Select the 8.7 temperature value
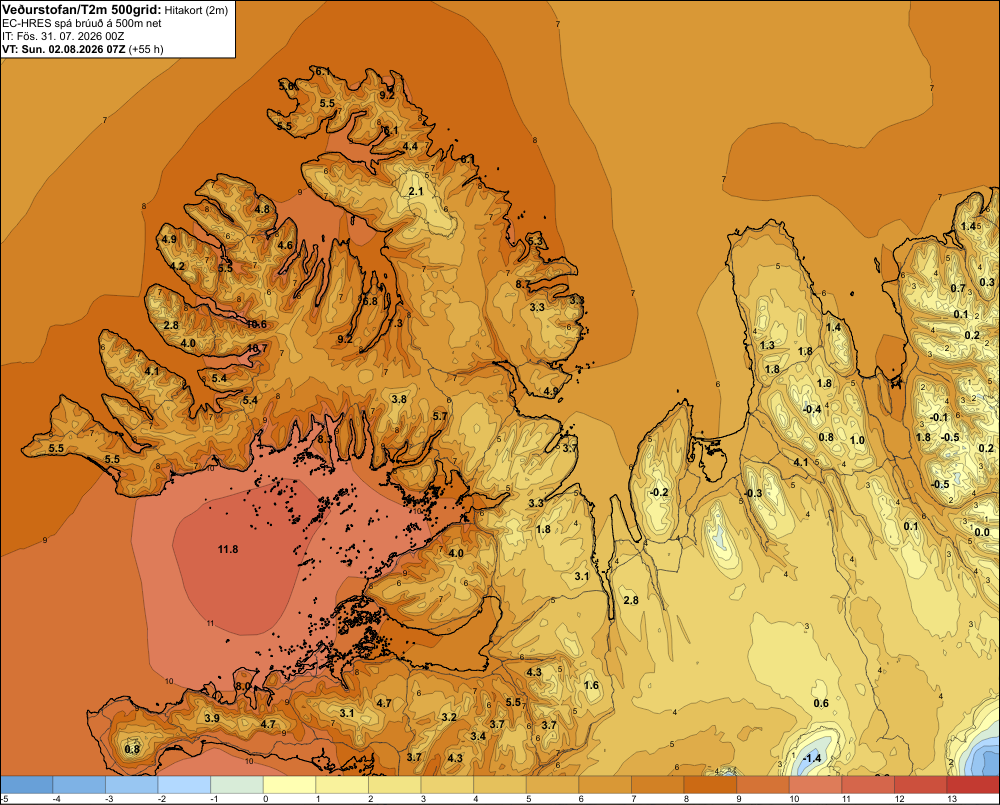 coord(523,284)
